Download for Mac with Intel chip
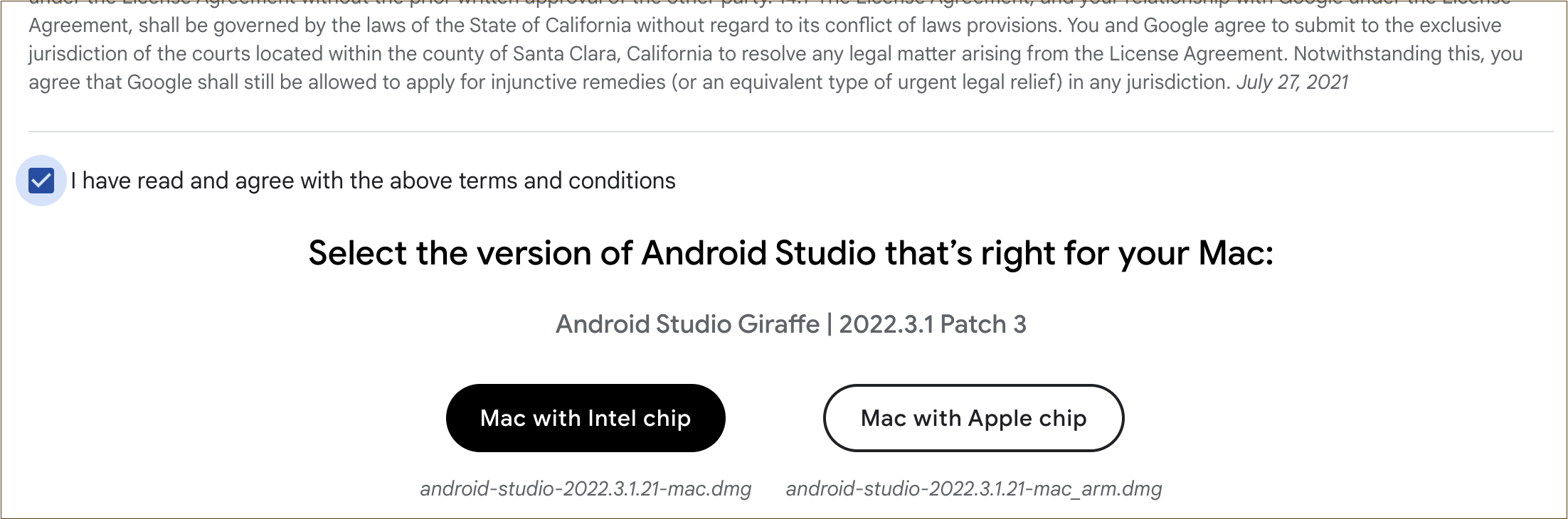The width and height of the screenshot is (1568, 519). [586, 418]
